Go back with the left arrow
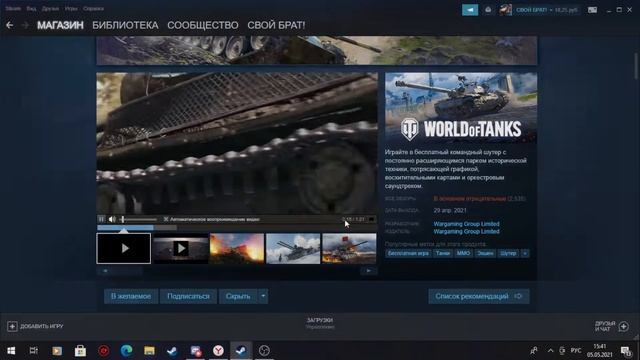The height and width of the screenshot is (360, 640). pyautogui.click(x=9, y=25)
